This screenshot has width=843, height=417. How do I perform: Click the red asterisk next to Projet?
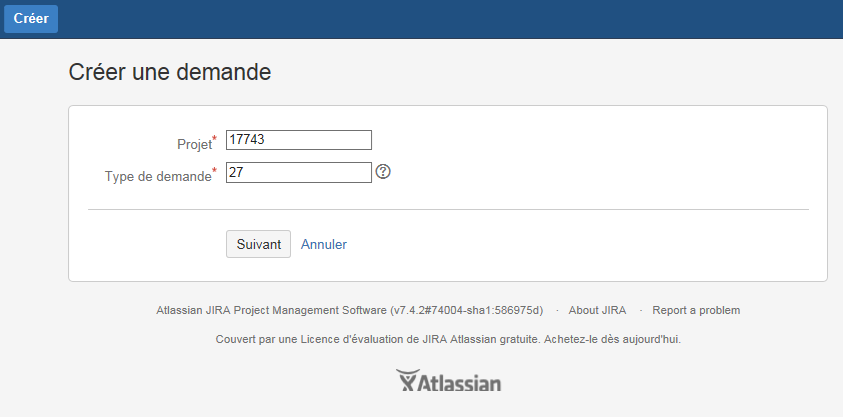point(215,139)
